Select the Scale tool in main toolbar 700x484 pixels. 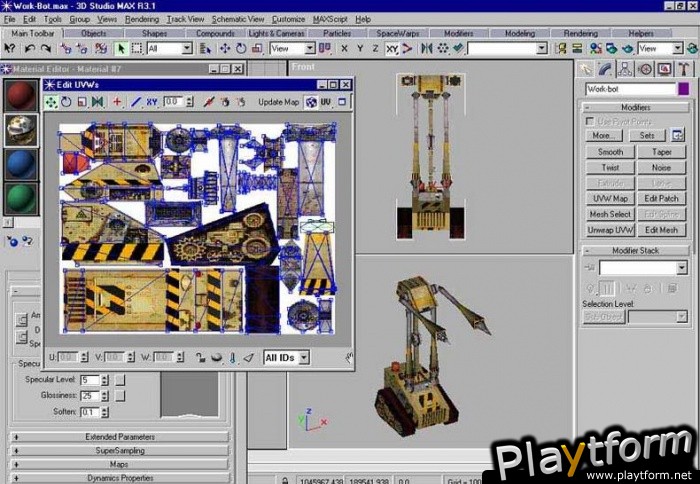pyautogui.click(x=257, y=48)
